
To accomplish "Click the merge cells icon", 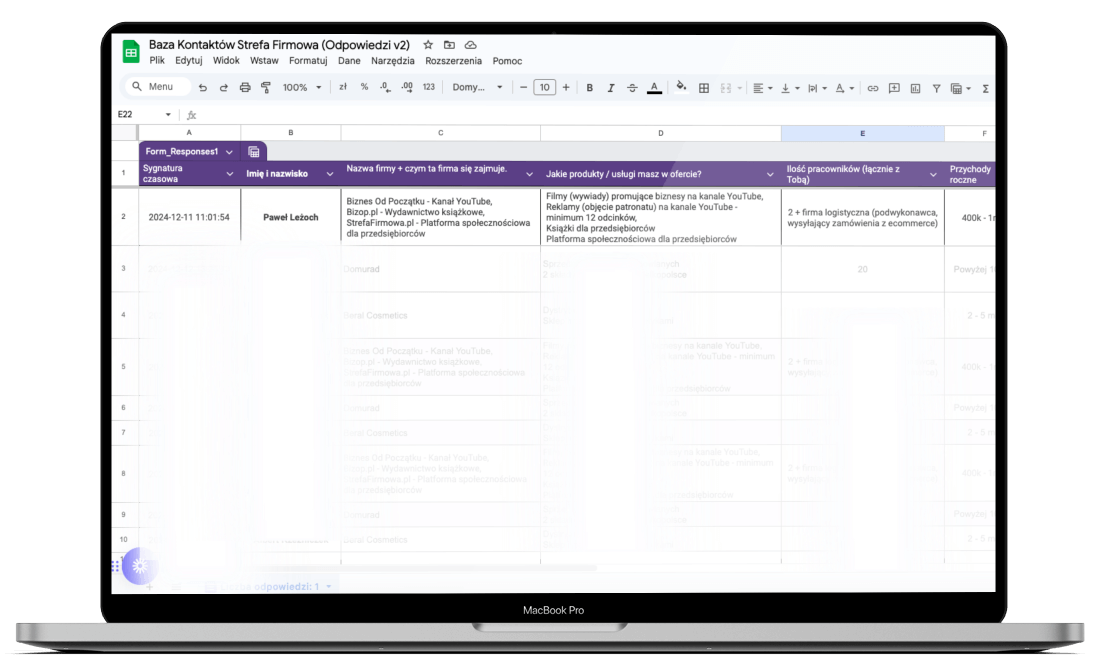I will (x=725, y=88).
